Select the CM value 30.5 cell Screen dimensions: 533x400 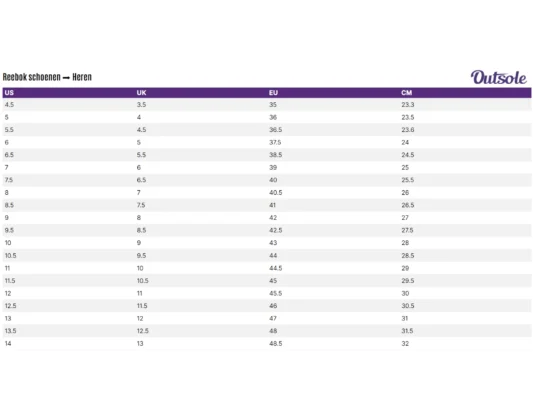(x=408, y=306)
